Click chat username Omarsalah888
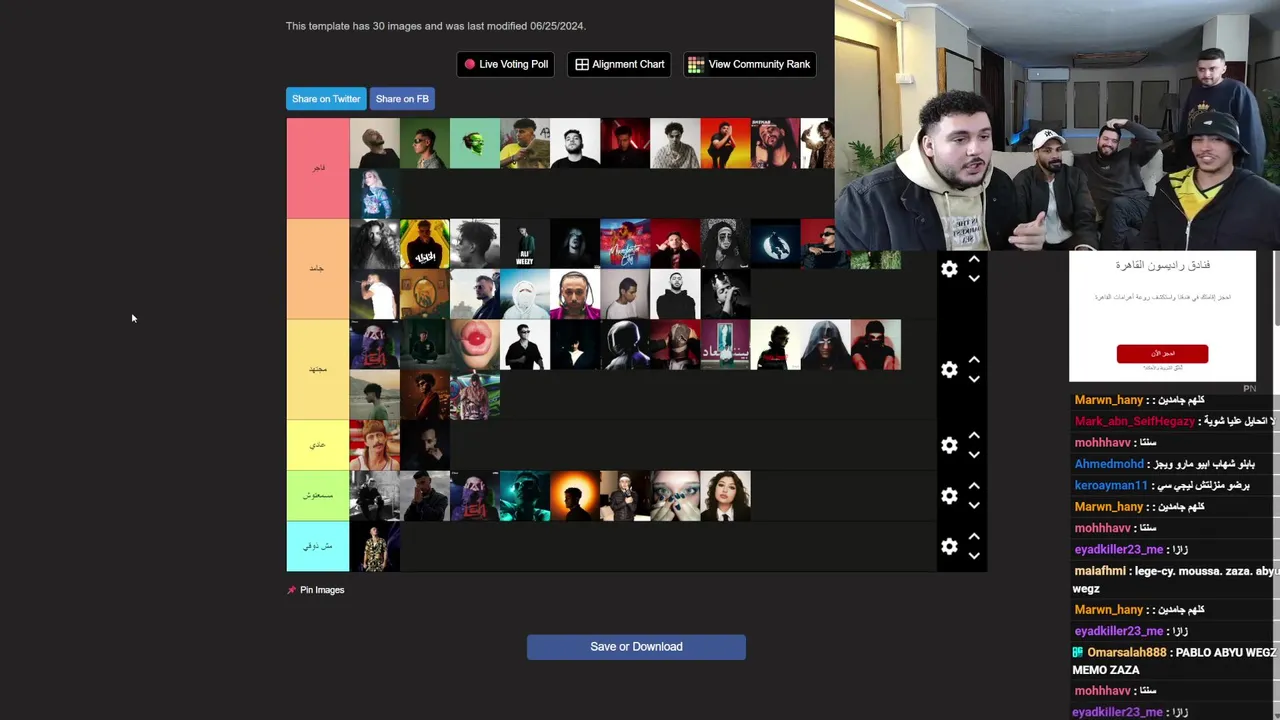Image resolution: width=1280 pixels, height=720 pixels. tap(1126, 652)
